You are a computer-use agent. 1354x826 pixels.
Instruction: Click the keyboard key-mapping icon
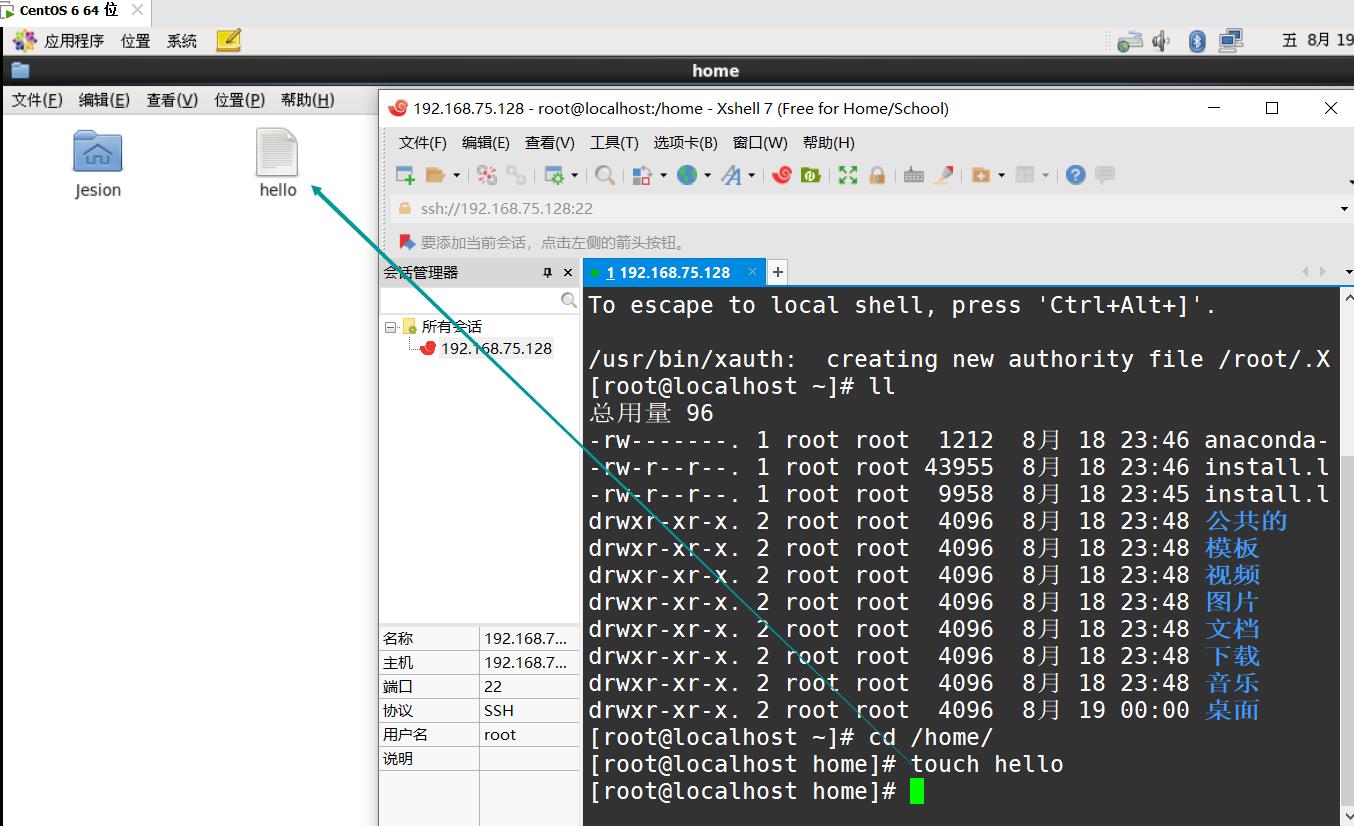coord(914,175)
